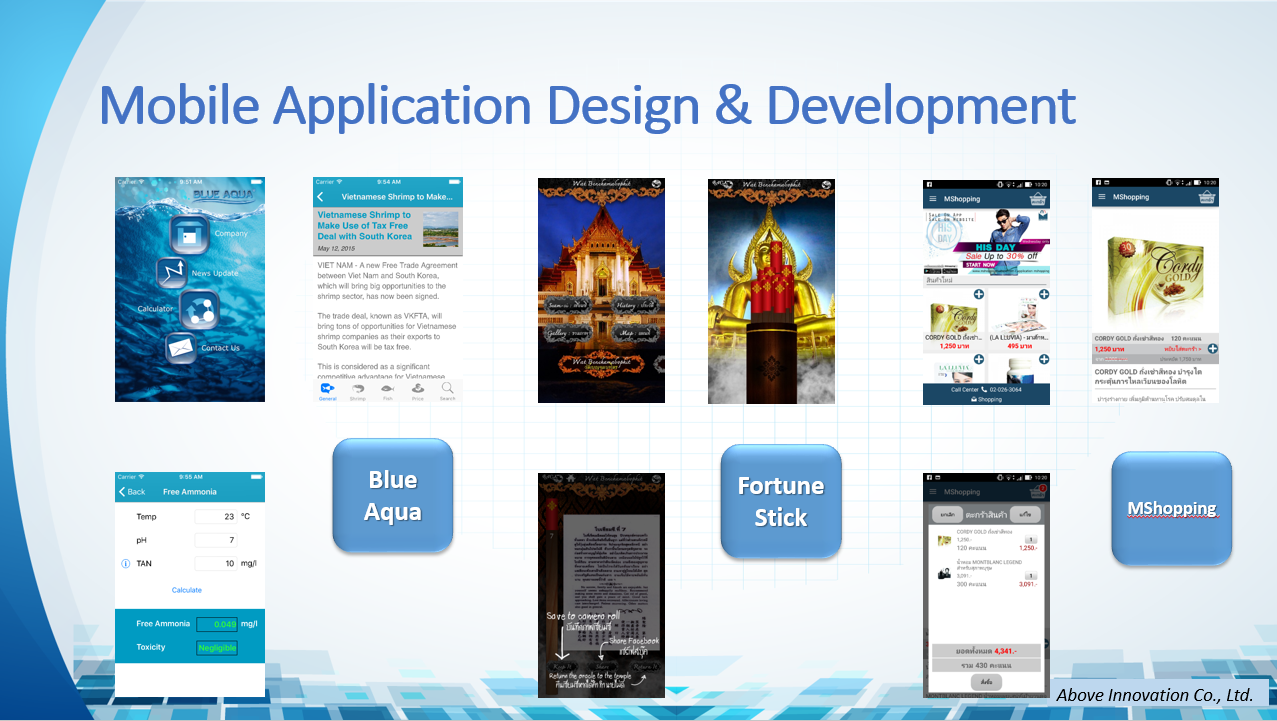Open the Price tab
The width and height of the screenshot is (1277, 721).
(x=417, y=391)
